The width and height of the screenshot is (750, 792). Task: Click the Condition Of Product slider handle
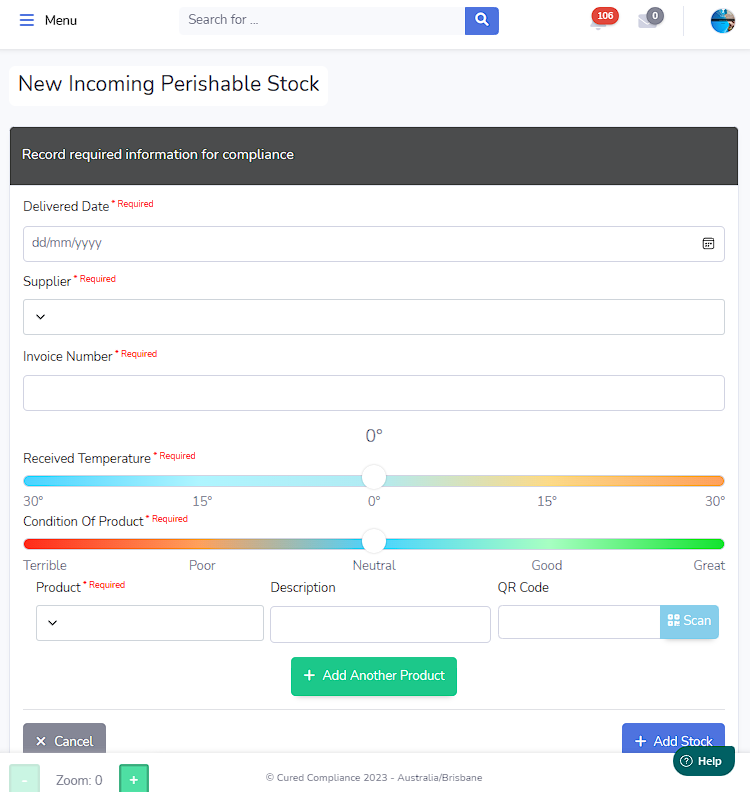[x=374, y=542]
